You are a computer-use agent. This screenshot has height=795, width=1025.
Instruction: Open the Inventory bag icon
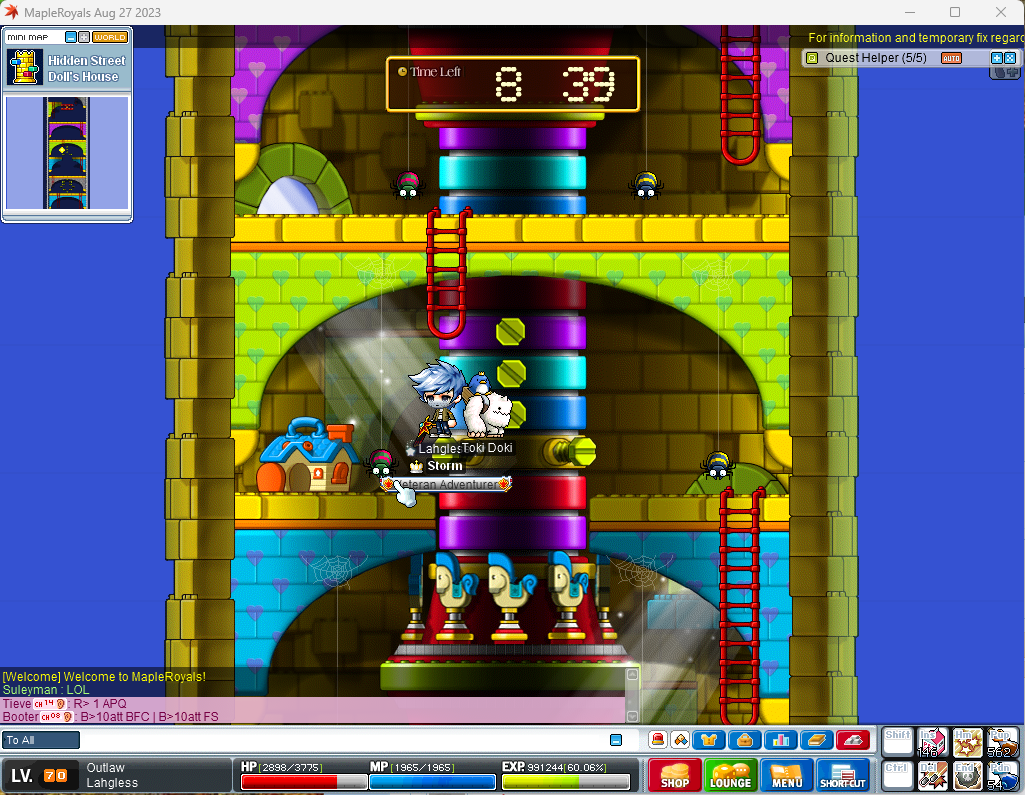pos(744,740)
